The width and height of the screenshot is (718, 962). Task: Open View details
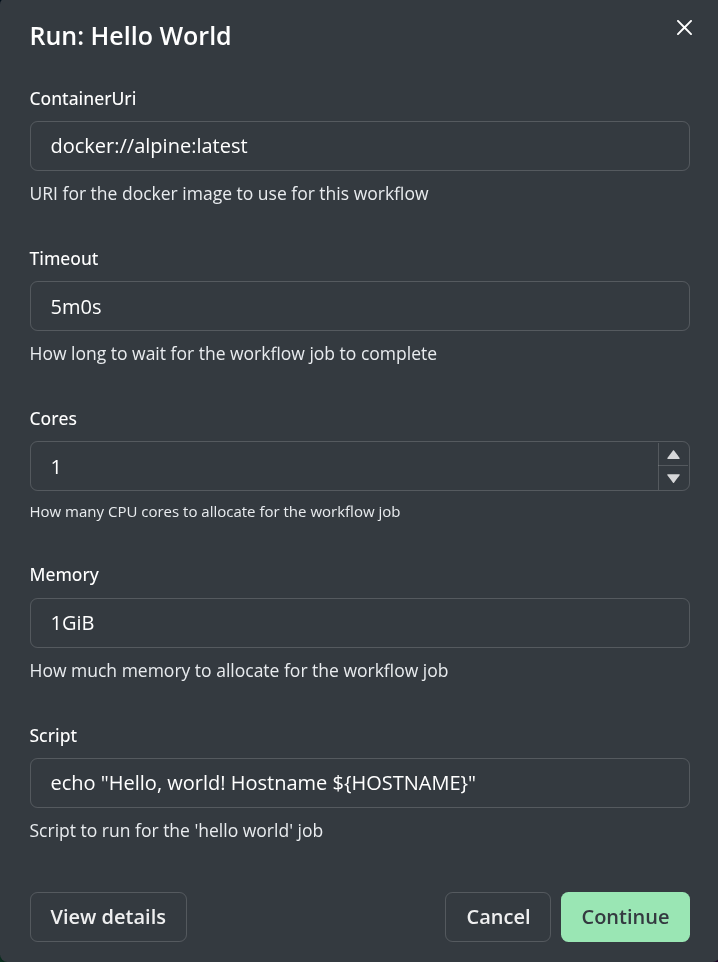pos(108,916)
